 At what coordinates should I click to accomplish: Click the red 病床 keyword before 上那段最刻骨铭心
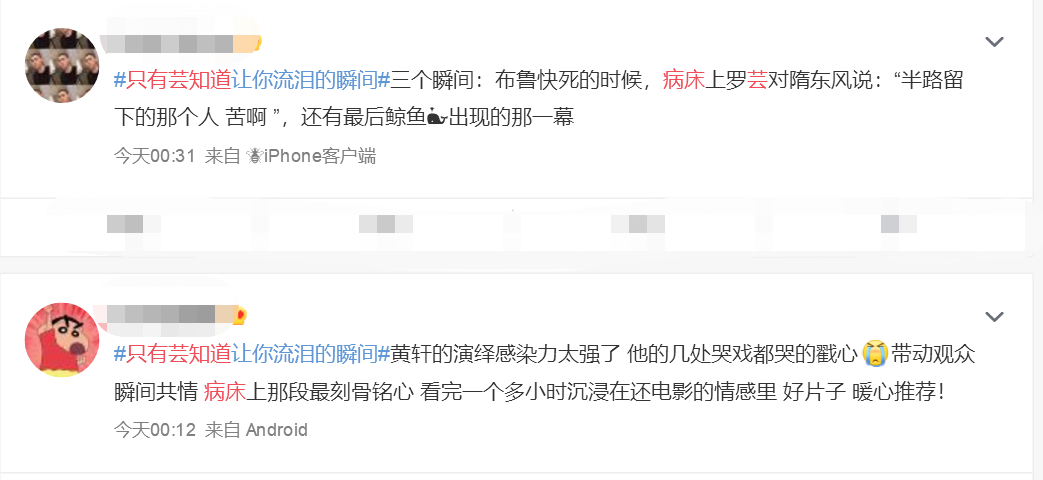pyautogui.click(x=225, y=393)
